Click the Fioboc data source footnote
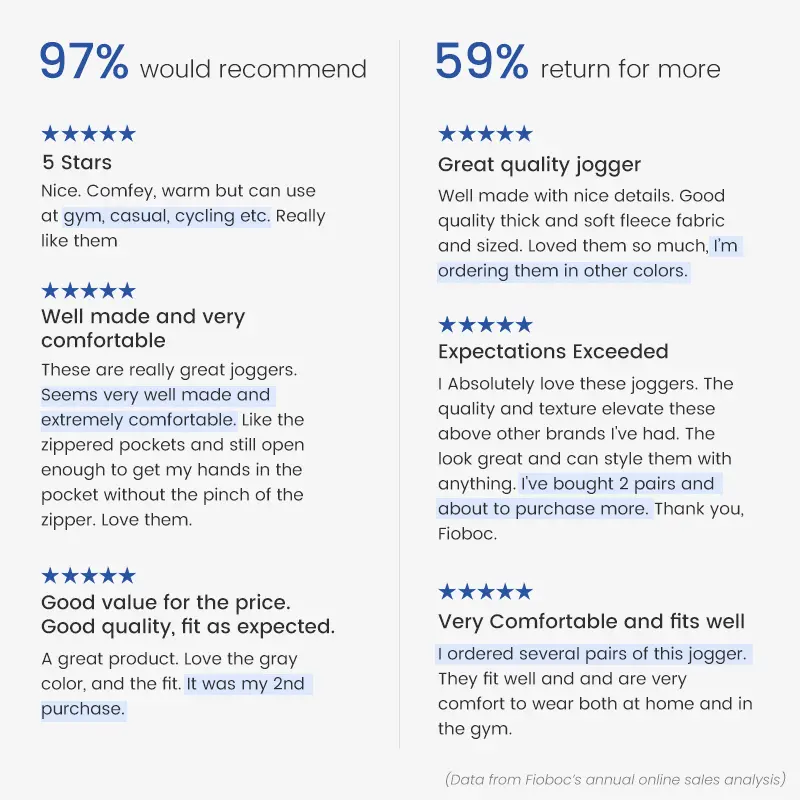This screenshot has height=800, width=800. point(614,779)
